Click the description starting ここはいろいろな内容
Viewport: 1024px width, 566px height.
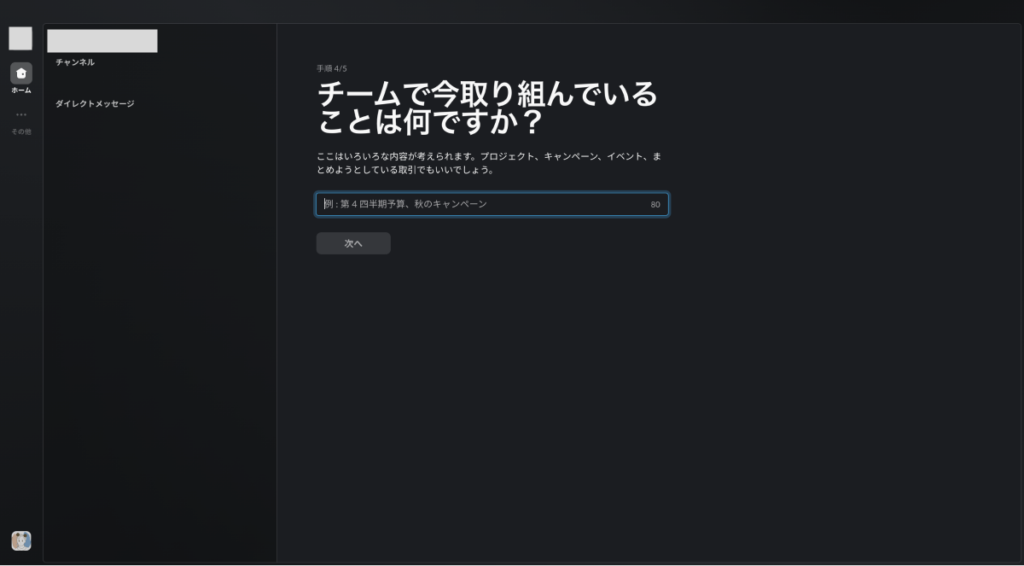488,163
